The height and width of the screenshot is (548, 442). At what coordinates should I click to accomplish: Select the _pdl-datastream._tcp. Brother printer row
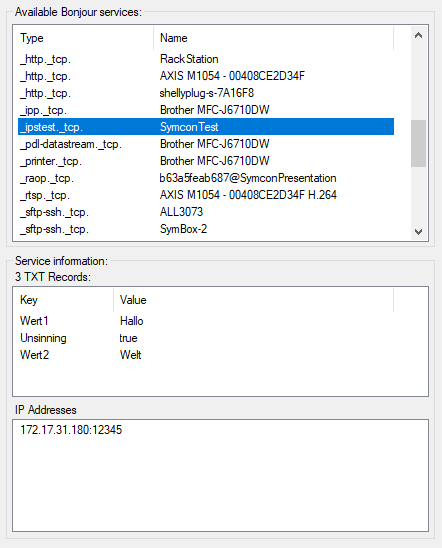(x=206, y=144)
